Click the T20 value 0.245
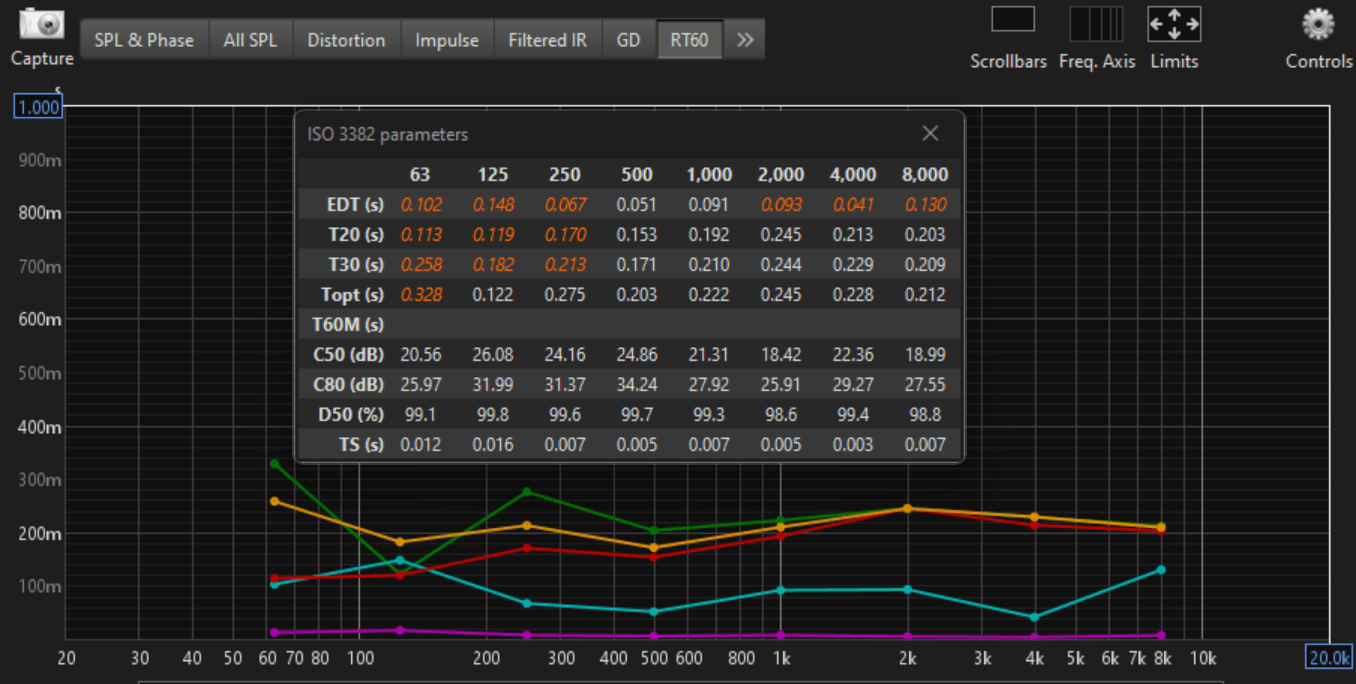The width and height of the screenshot is (1356, 684). tap(781, 234)
